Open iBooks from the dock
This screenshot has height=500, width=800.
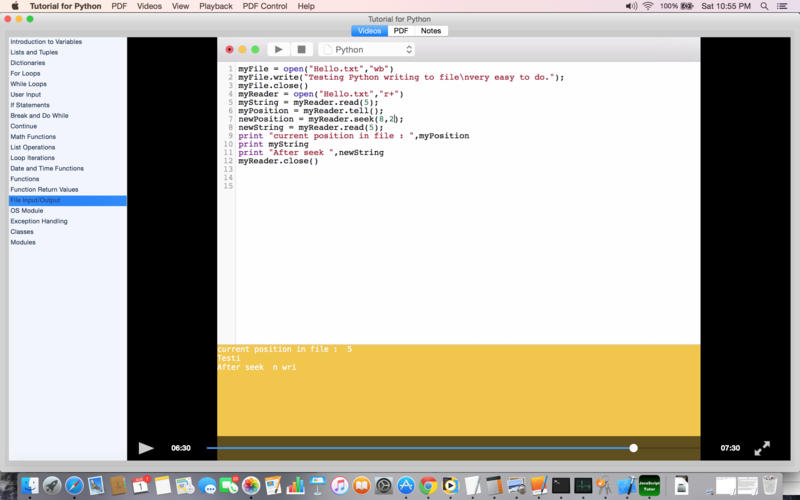(361, 485)
